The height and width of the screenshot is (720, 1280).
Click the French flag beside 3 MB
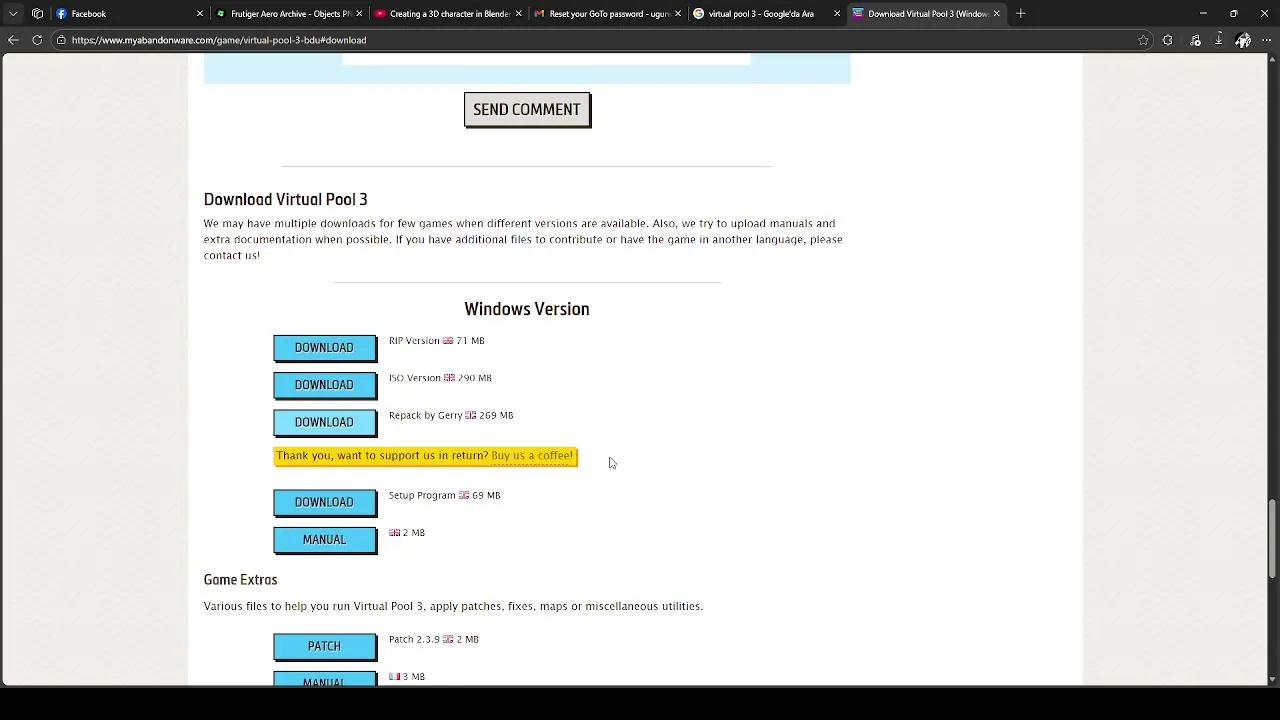[x=395, y=677]
